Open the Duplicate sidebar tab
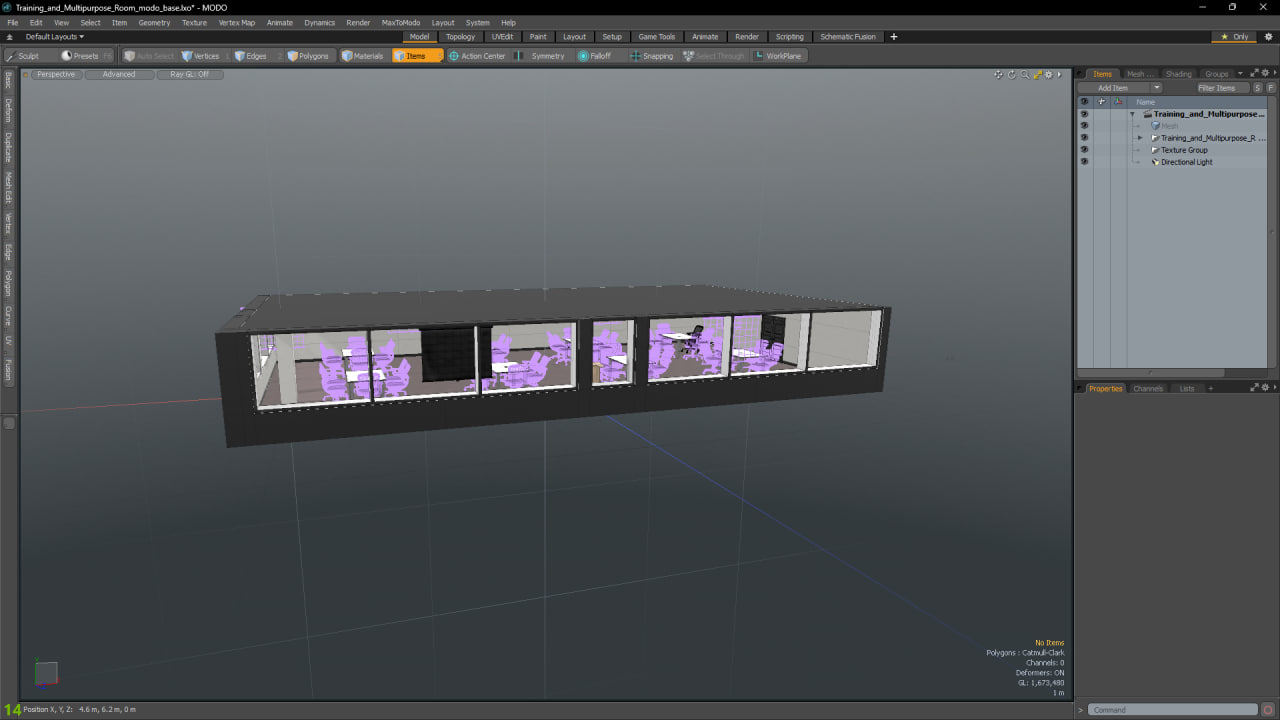 click(x=9, y=147)
